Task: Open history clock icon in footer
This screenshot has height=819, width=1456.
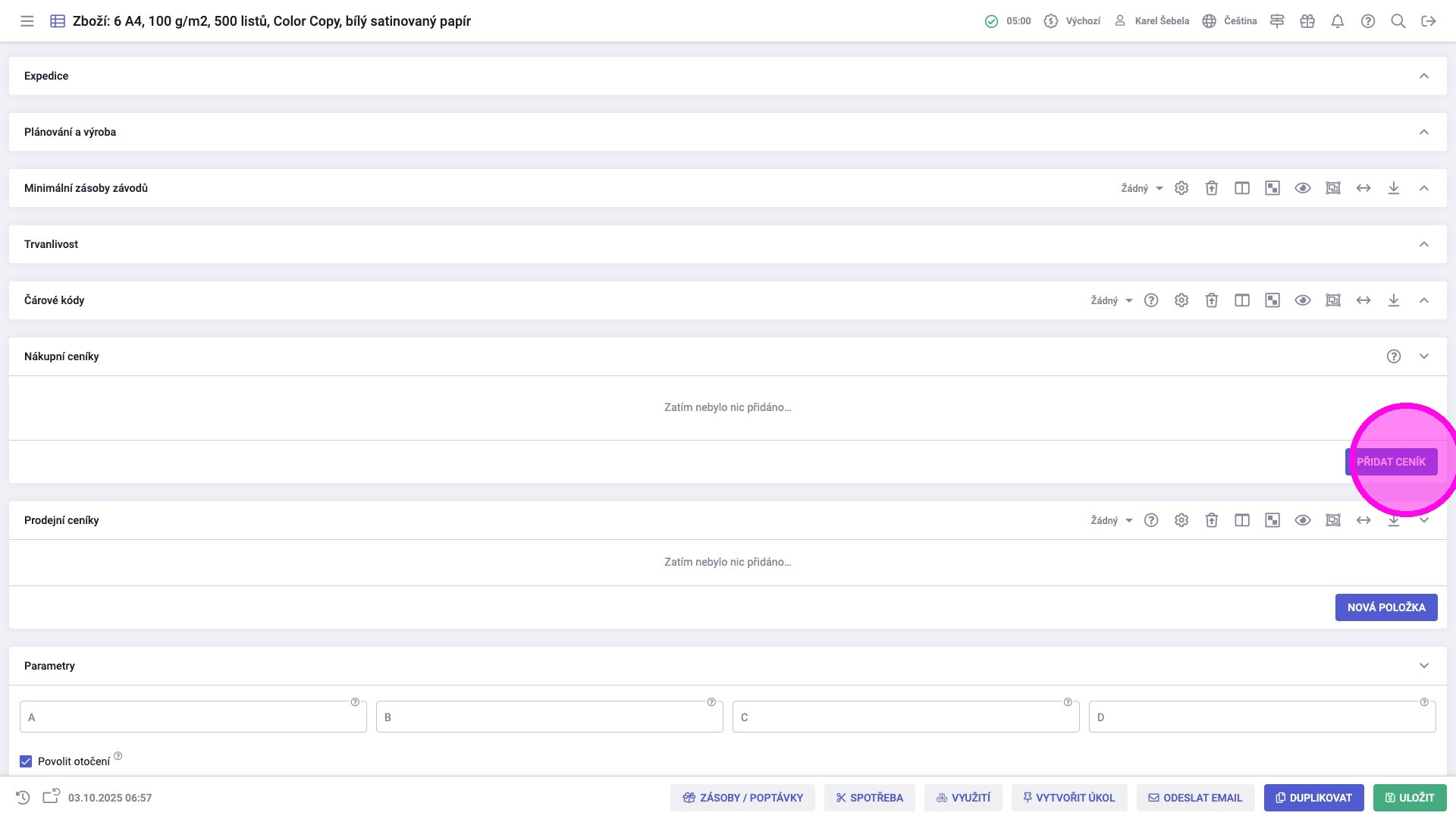Action: coord(23,797)
